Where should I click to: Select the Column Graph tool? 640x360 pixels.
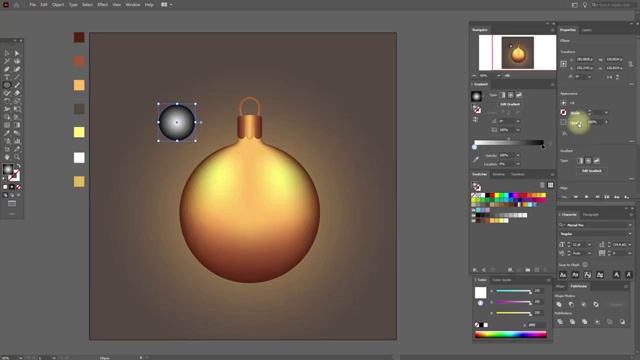pyautogui.click(x=17, y=141)
